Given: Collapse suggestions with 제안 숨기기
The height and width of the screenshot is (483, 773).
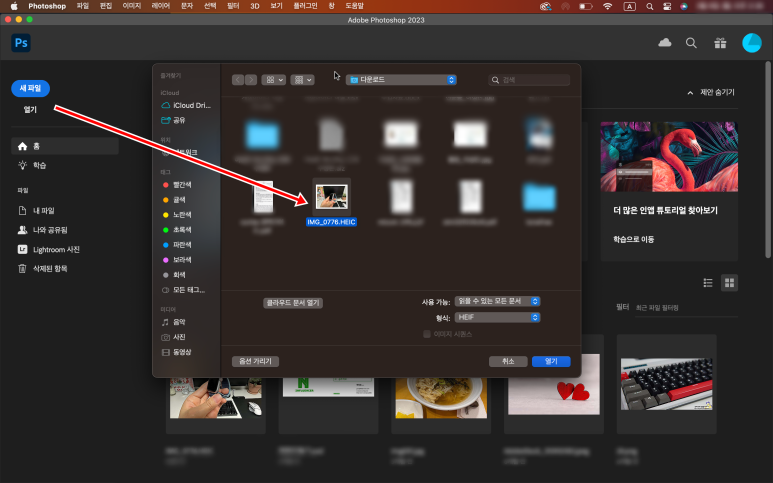Looking at the screenshot, I should (x=711, y=92).
